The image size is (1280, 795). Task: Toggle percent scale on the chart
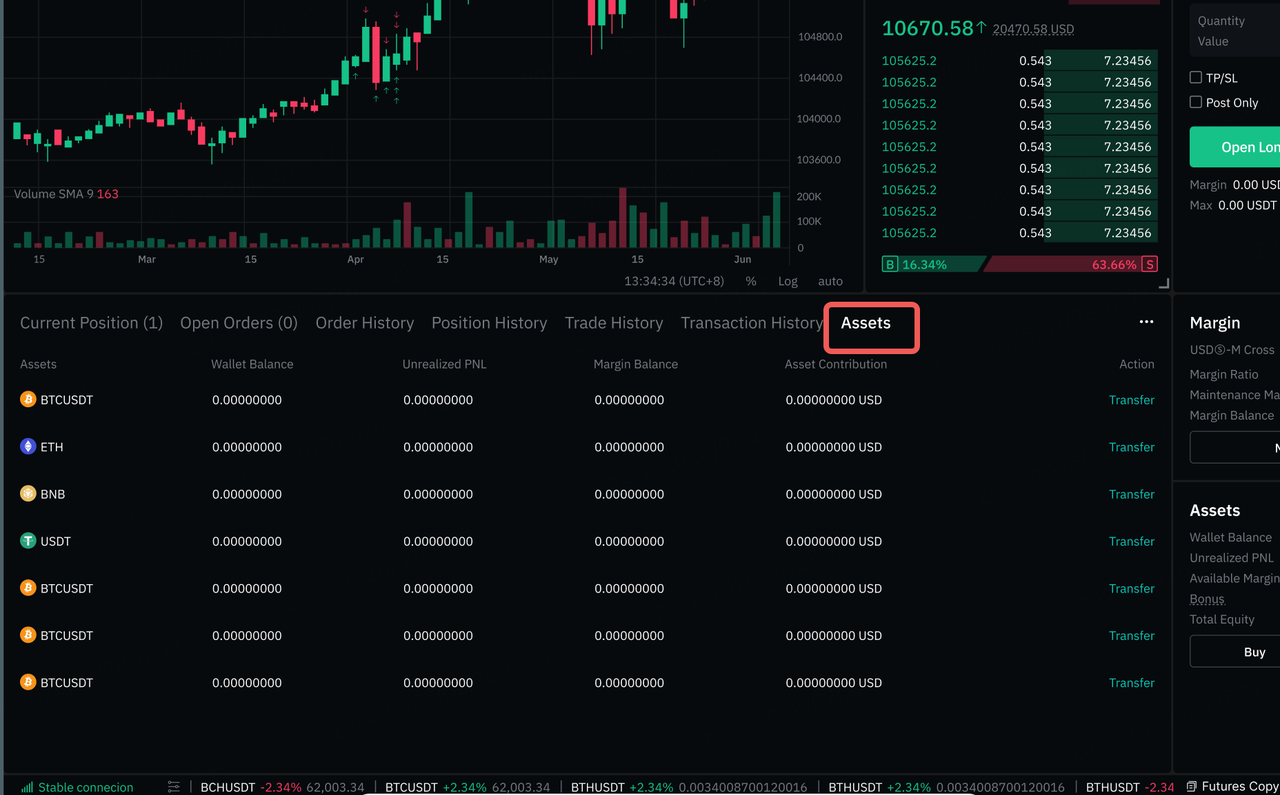(751, 281)
